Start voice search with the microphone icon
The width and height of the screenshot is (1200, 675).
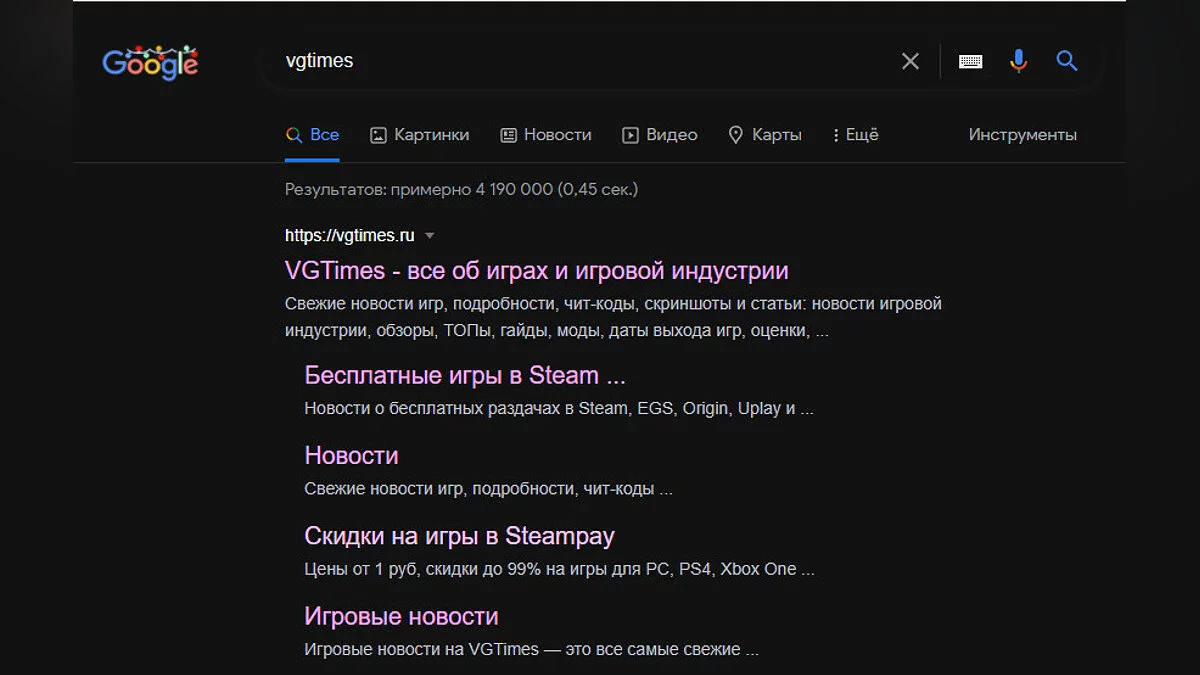(1018, 61)
